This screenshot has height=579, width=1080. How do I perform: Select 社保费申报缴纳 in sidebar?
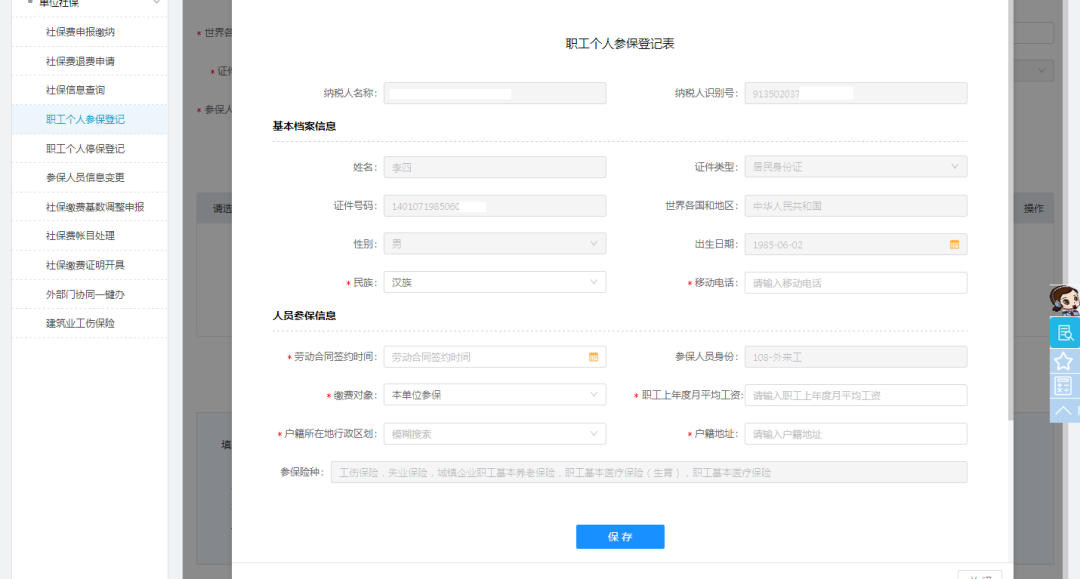pos(80,32)
